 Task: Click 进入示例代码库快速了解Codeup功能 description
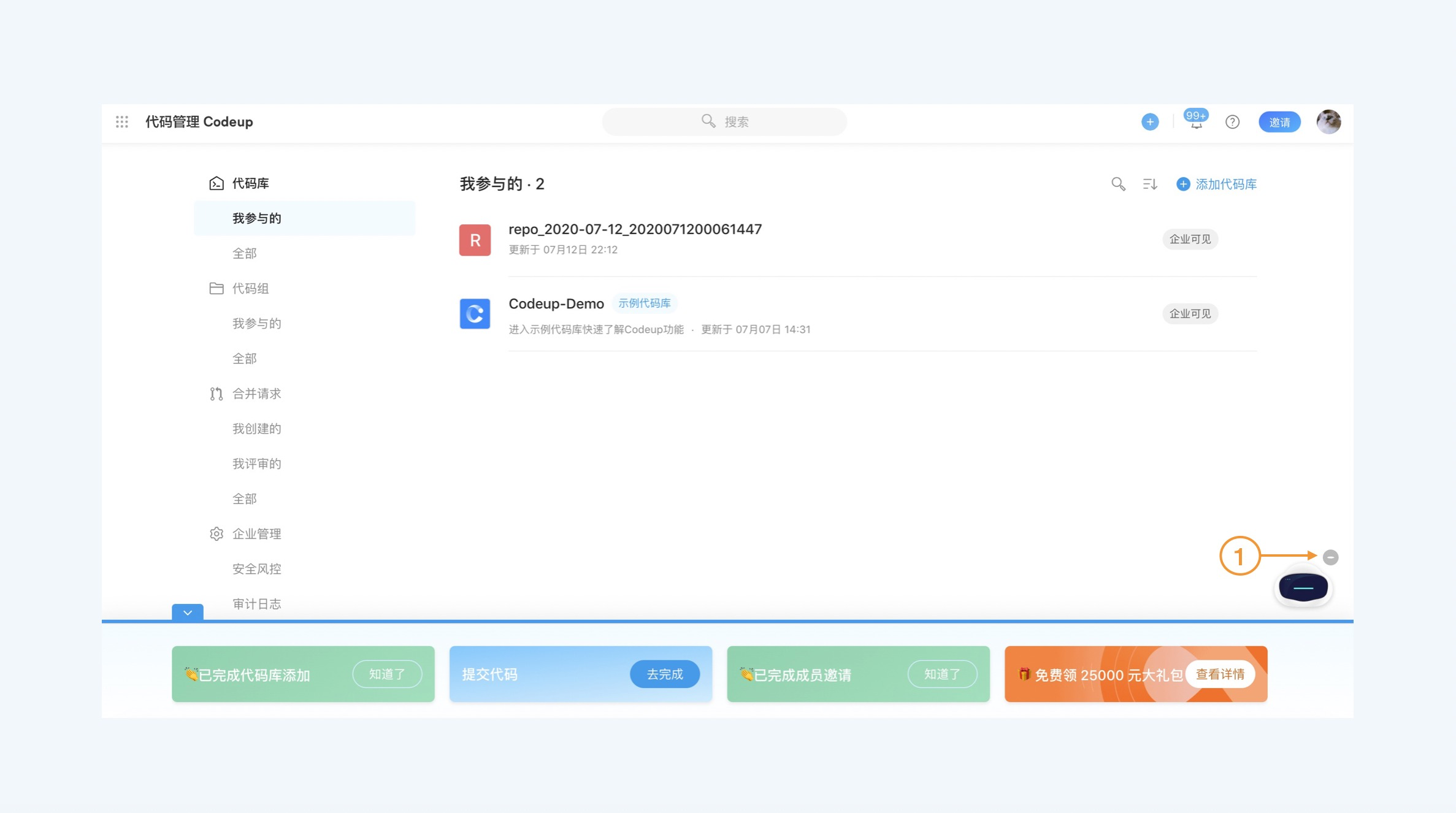point(596,329)
